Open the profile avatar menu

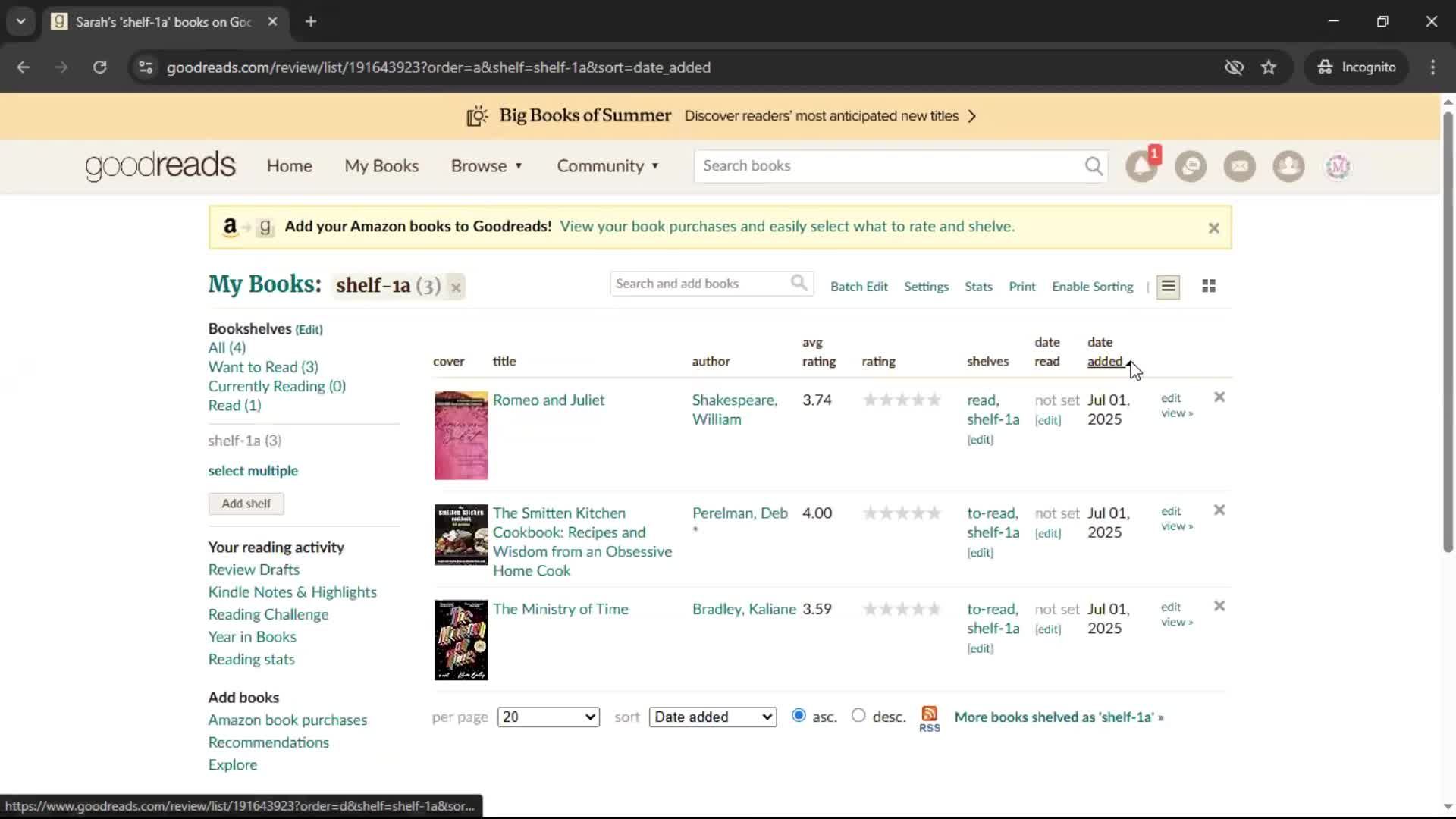pos(1338,166)
